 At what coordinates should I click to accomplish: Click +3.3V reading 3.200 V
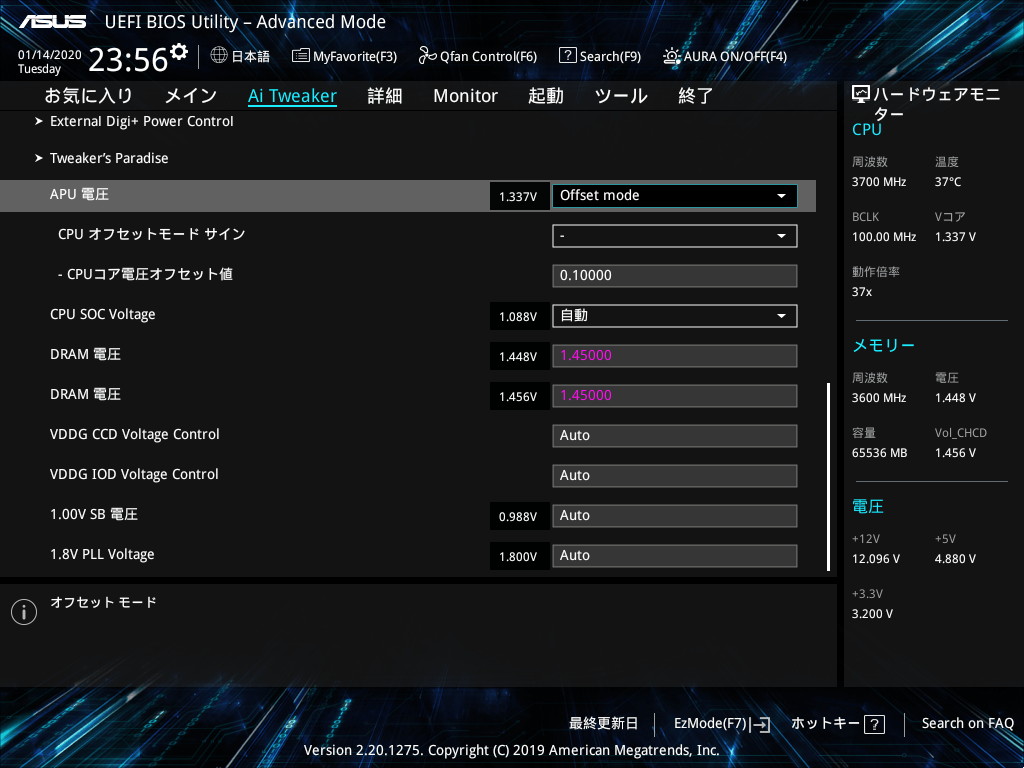872,614
